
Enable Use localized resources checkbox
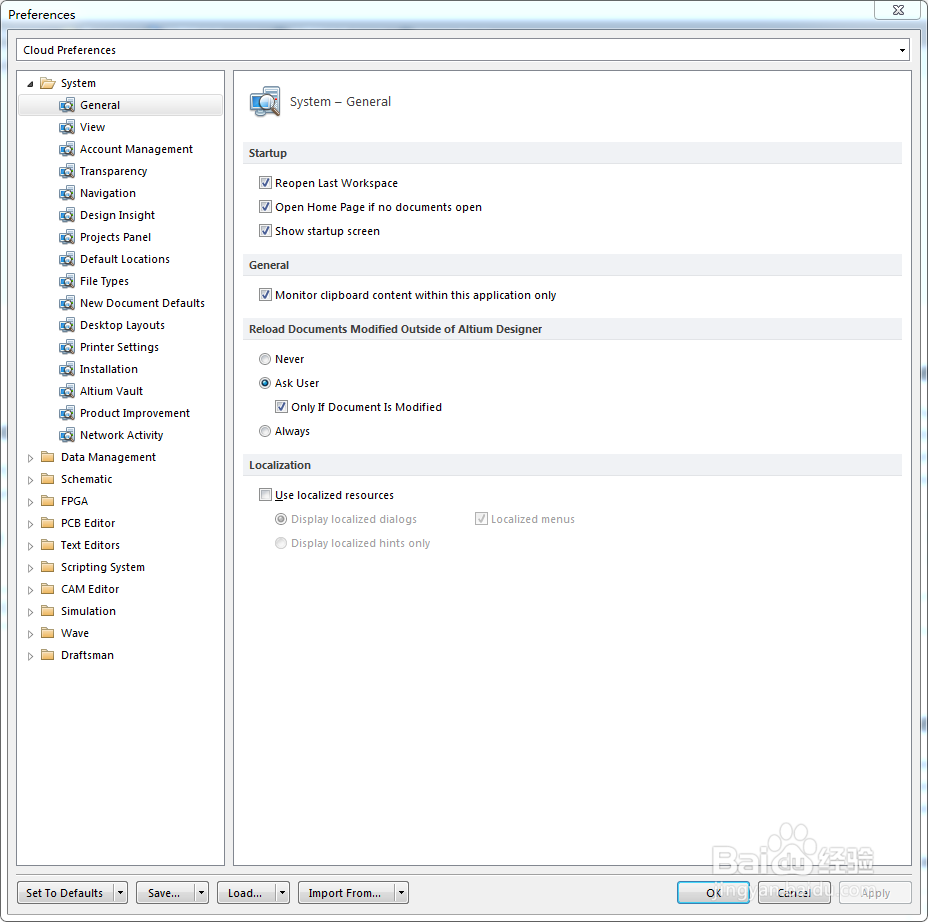tap(265, 495)
